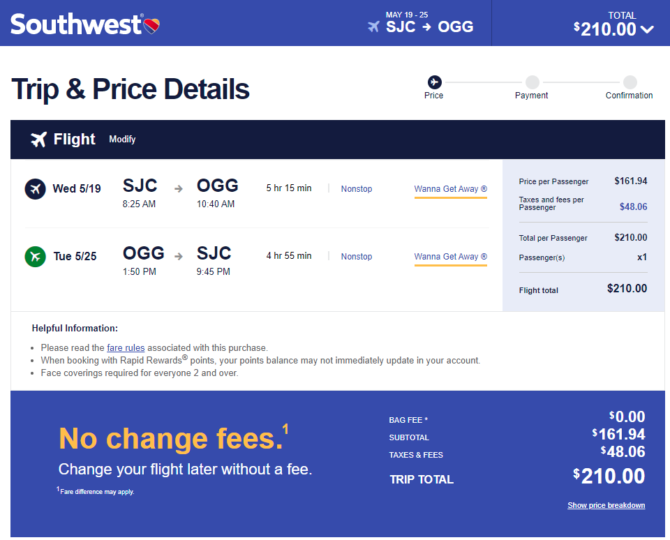
Task: Click the arrow between OGG and SJC on return flight
Action: click(x=179, y=256)
